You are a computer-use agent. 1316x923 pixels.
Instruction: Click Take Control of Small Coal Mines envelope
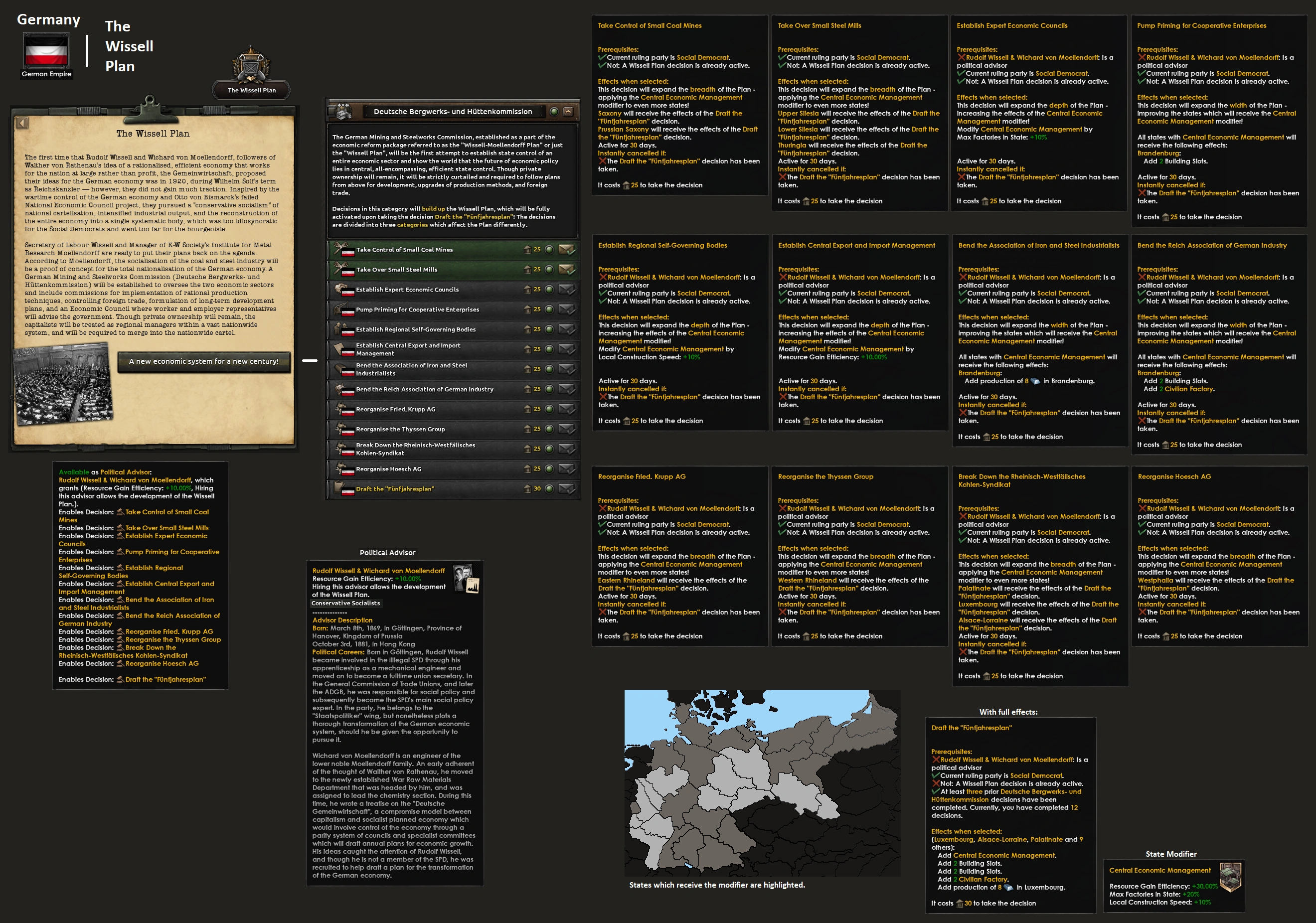tap(566, 249)
